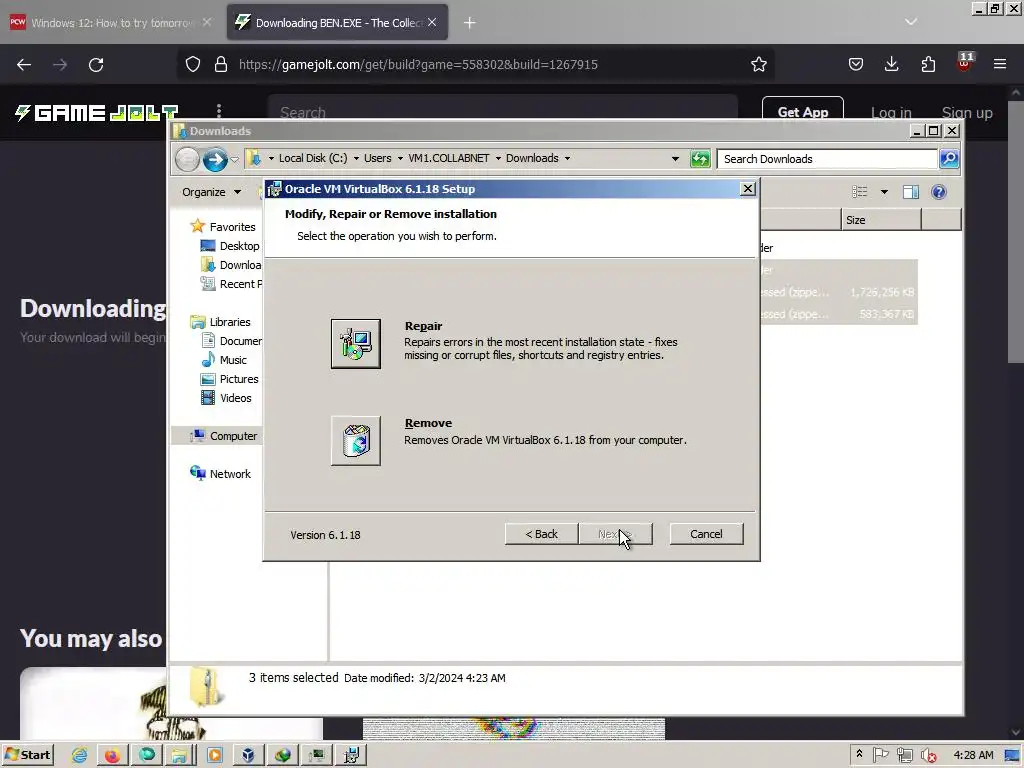Click the grayed-out Next button
1024x768 pixels.
[x=615, y=534]
